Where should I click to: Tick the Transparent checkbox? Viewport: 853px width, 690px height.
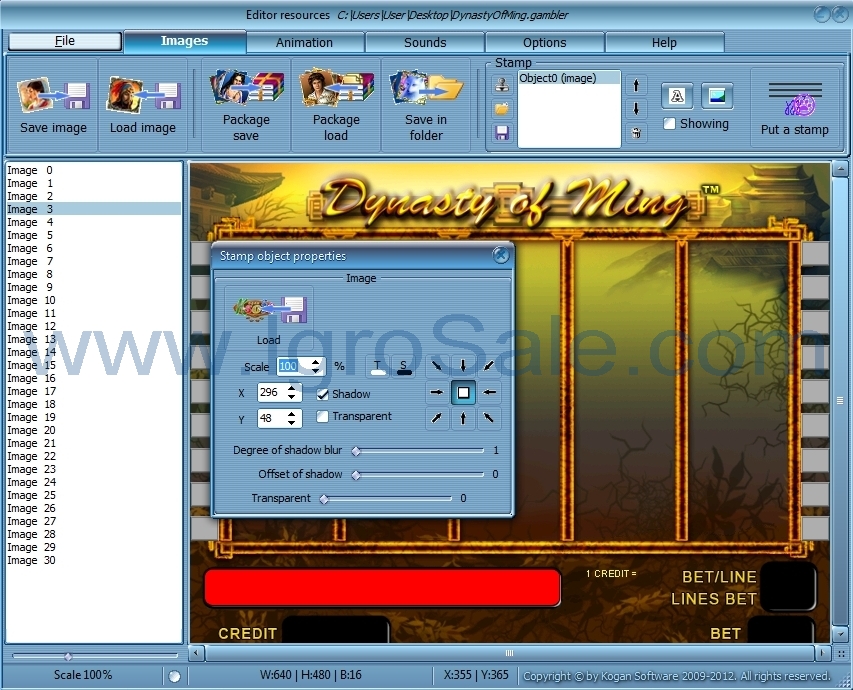pos(323,416)
